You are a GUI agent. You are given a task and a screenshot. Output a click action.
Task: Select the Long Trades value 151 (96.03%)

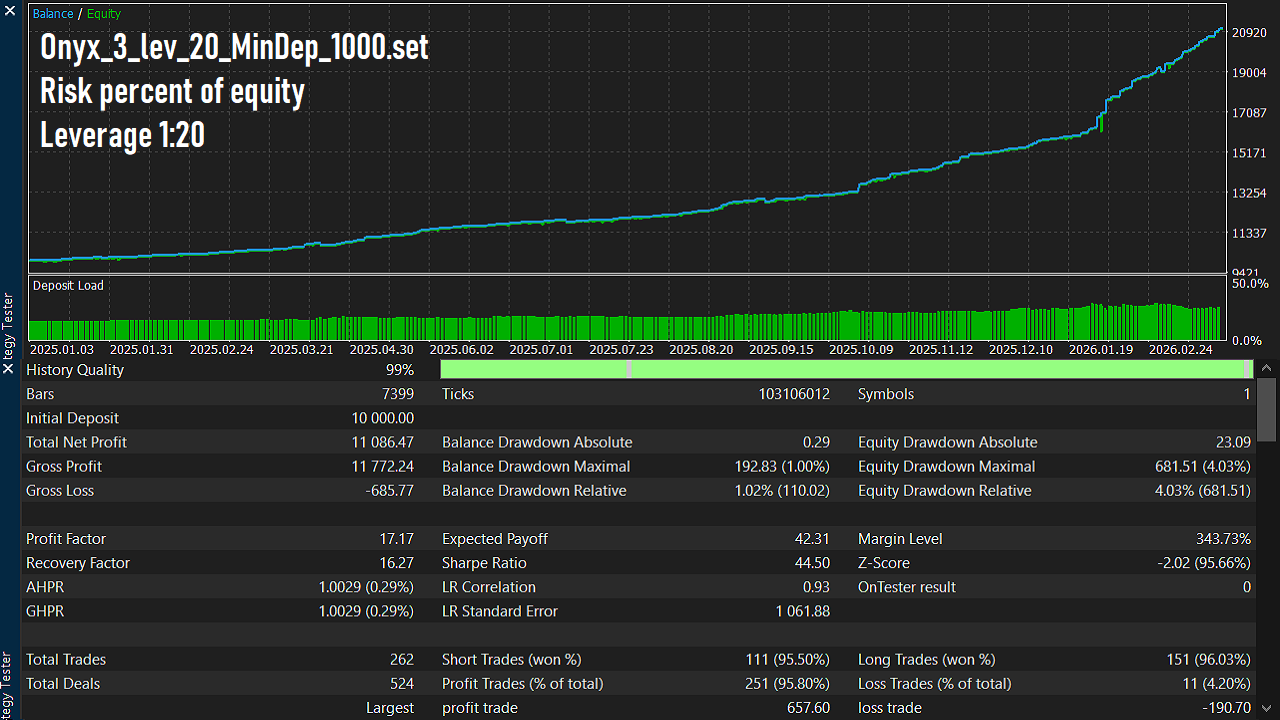click(x=1207, y=660)
